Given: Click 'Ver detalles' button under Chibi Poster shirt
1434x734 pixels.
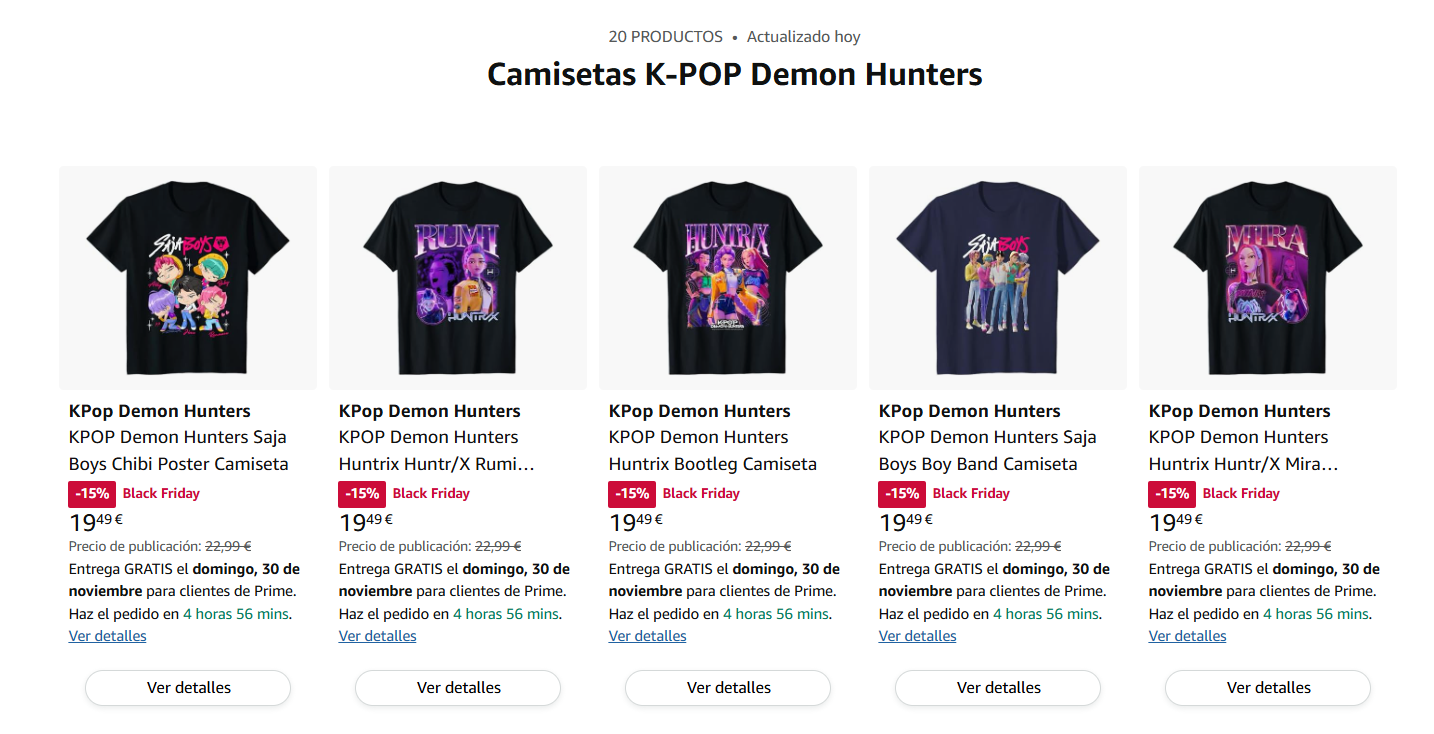Looking at the screenshot, I should [188, 688].
